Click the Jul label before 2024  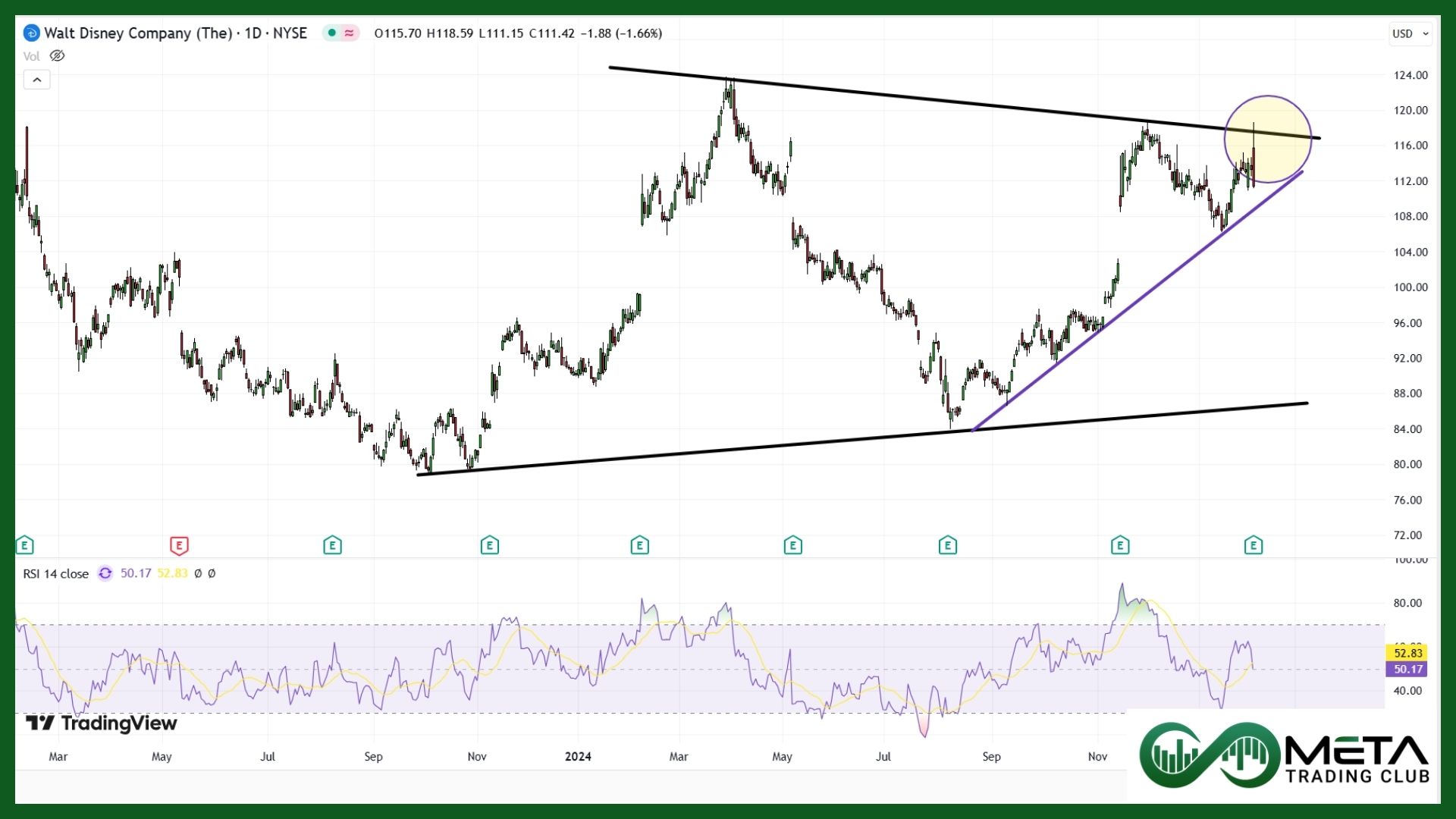(x=268, y=756)
